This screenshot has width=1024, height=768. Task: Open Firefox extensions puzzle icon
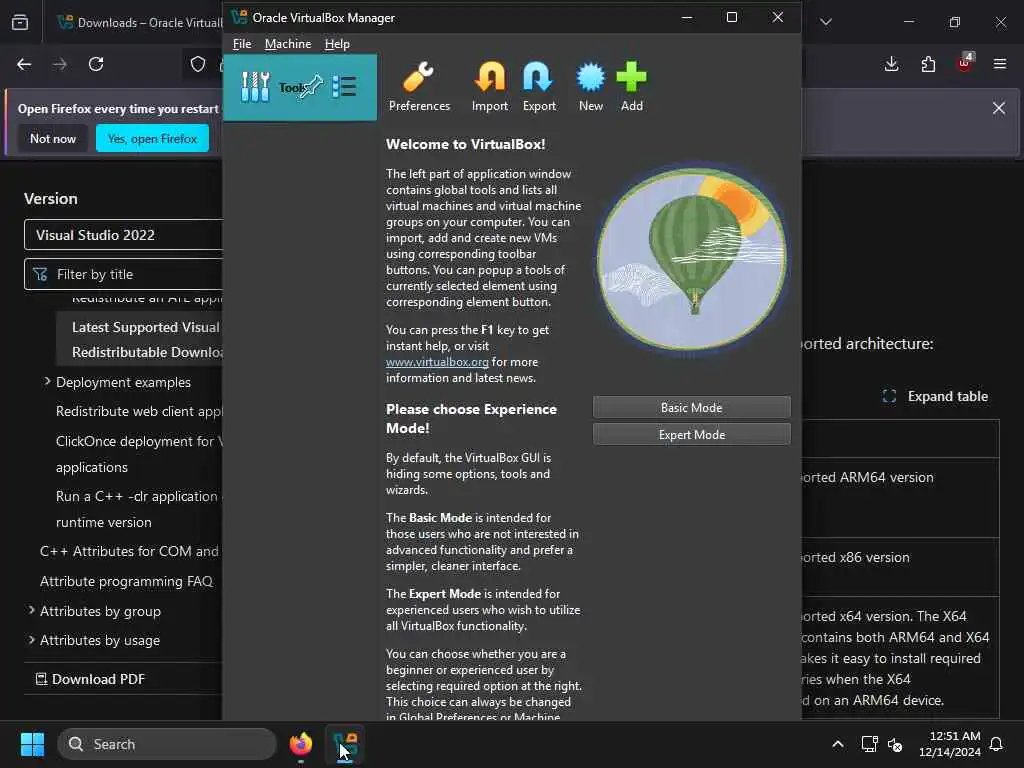928,64
